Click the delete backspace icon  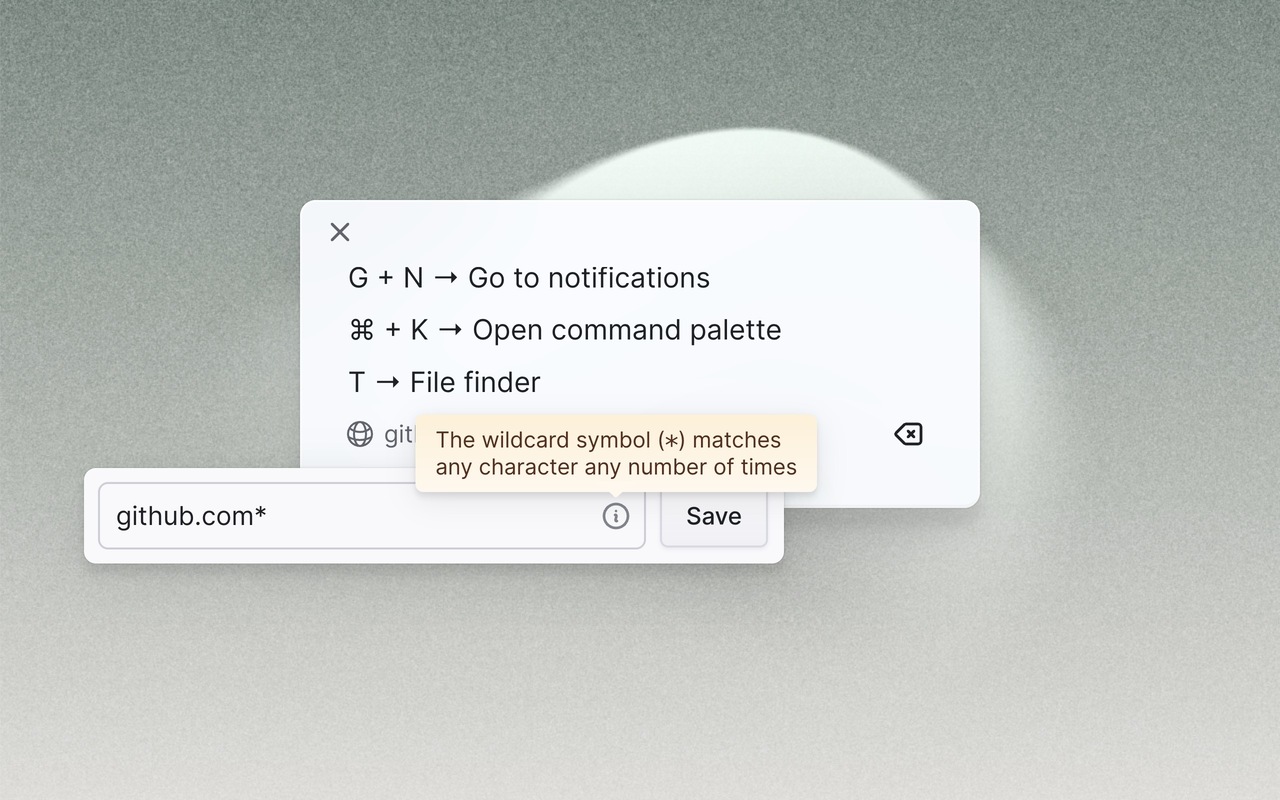pos(908,434)
